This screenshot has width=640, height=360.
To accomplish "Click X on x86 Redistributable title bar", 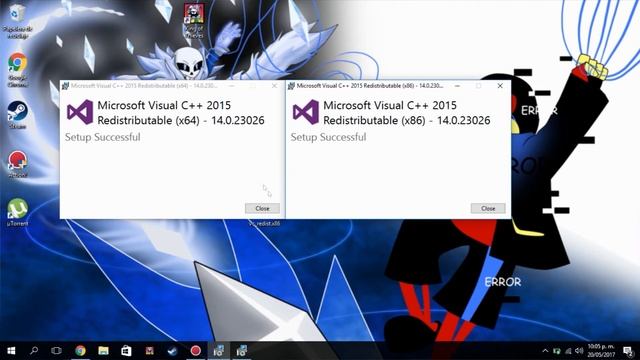I will (500, 86).
